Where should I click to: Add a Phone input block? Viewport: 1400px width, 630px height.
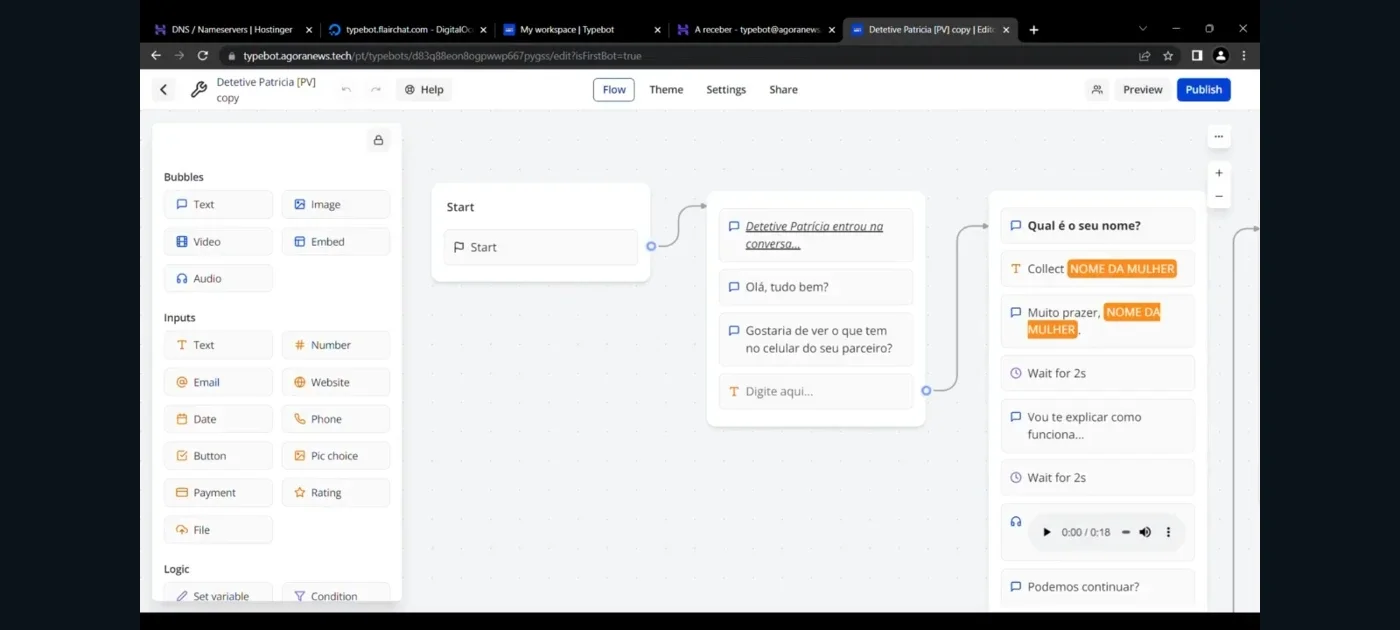click(x=336, y=419)
